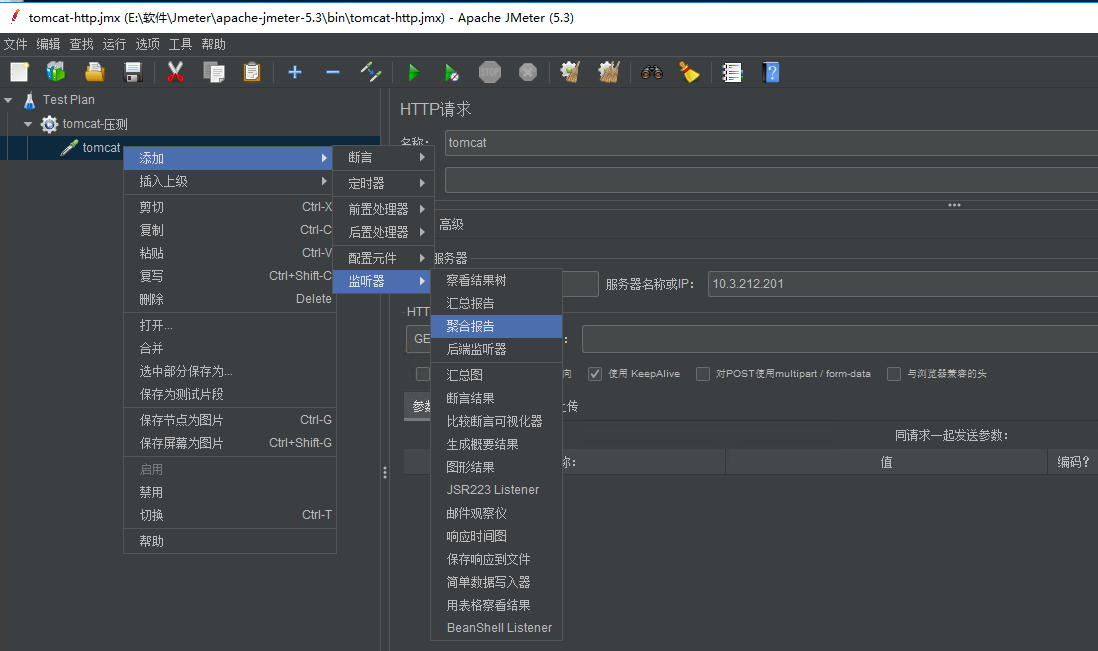Click the Cut scissors icon on the toolbar

(173, 72)
